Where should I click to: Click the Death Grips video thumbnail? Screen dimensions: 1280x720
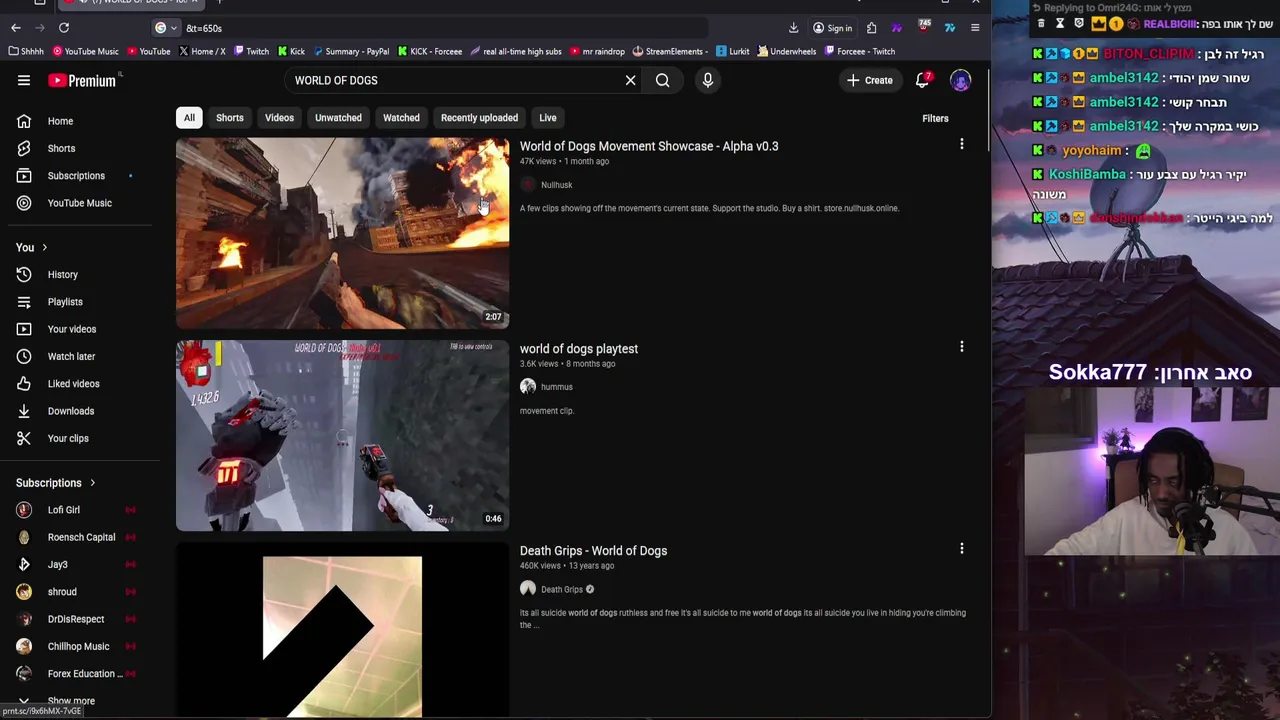(342, 630)
